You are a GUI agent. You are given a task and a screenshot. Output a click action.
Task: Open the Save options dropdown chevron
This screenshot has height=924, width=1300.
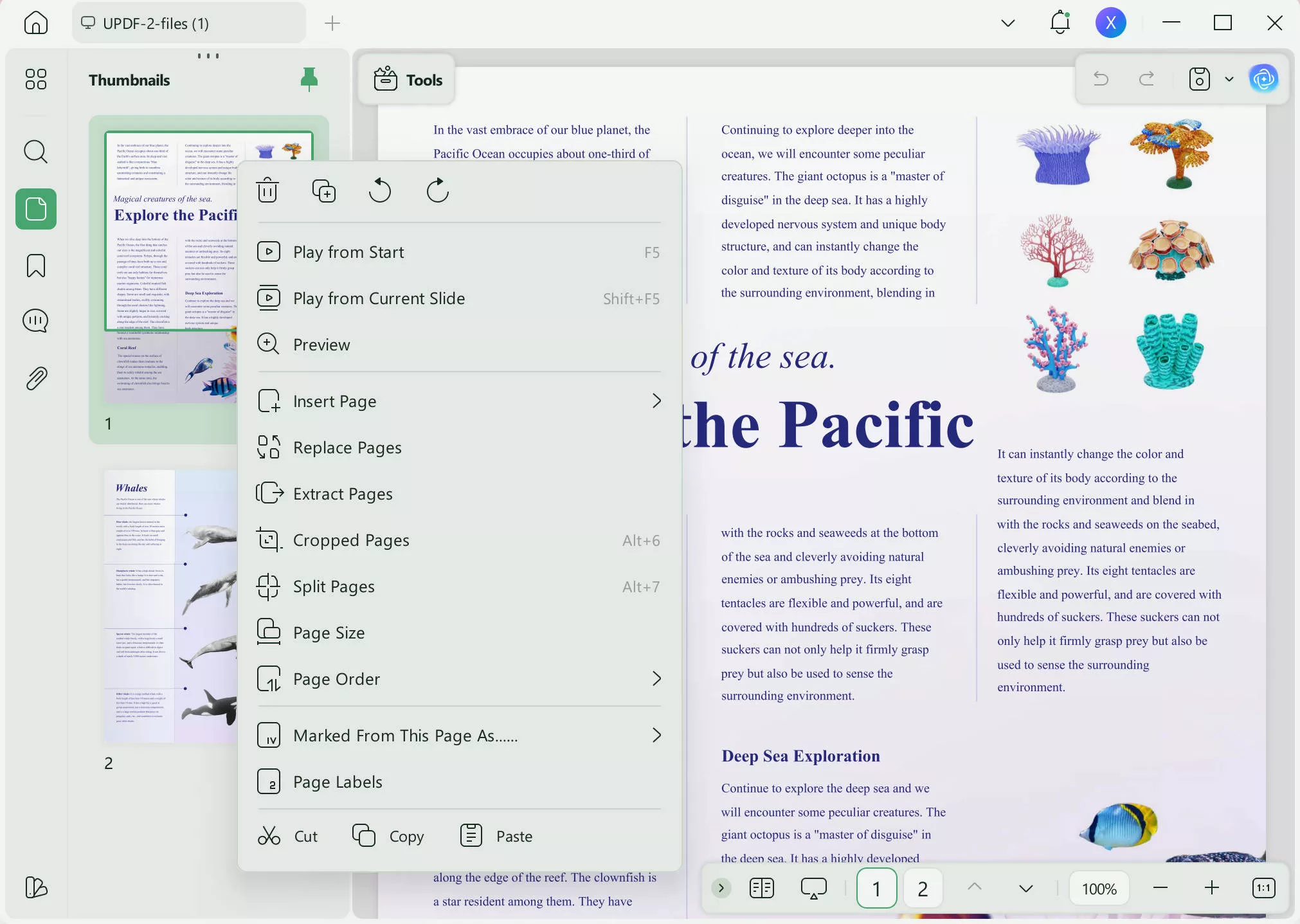point(1229,79)
